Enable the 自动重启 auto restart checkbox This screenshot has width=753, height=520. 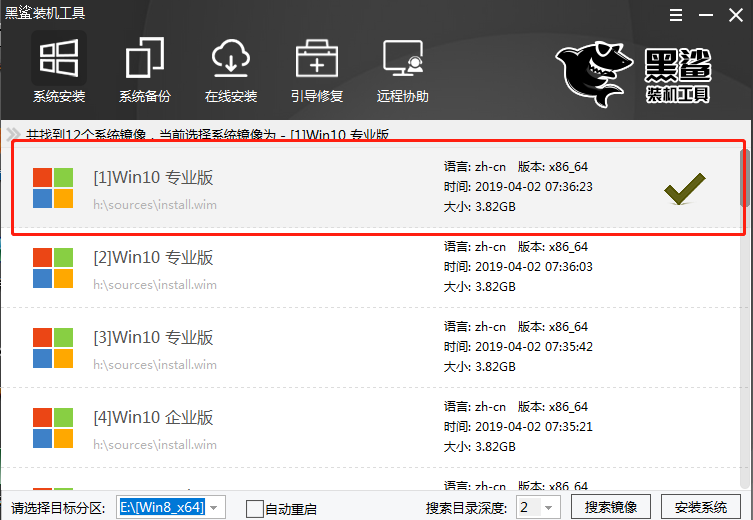[255, 508]
